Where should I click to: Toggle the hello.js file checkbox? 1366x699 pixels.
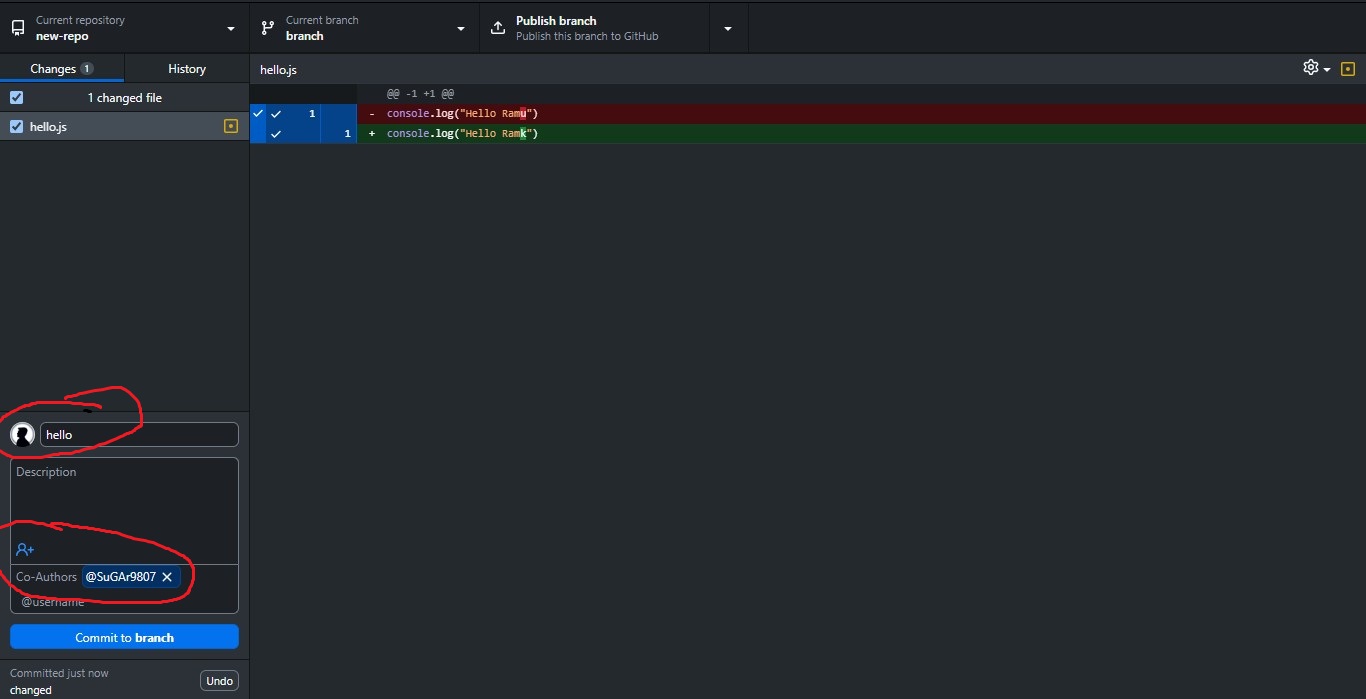click(x=16, y=127)
